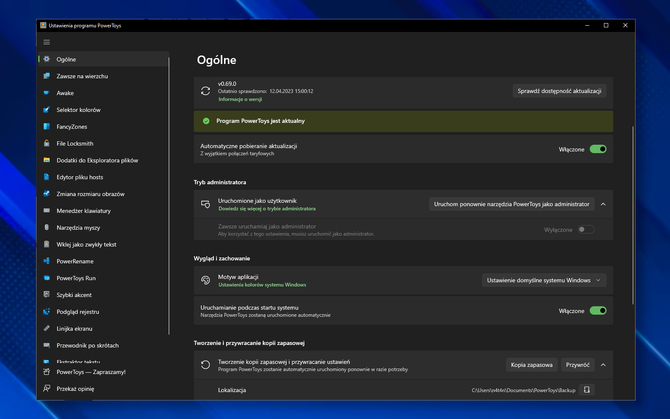Click the update refresh icon near v0.69.0
The image size is (670, 419).
point(206,91)
